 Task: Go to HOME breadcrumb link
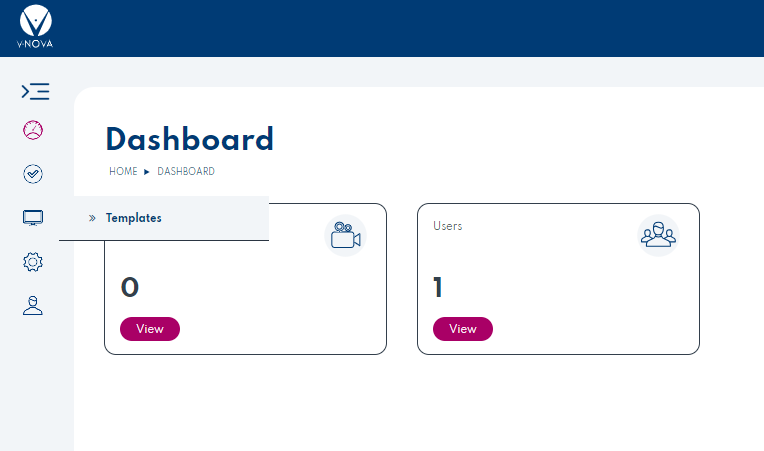click(123, 172)
